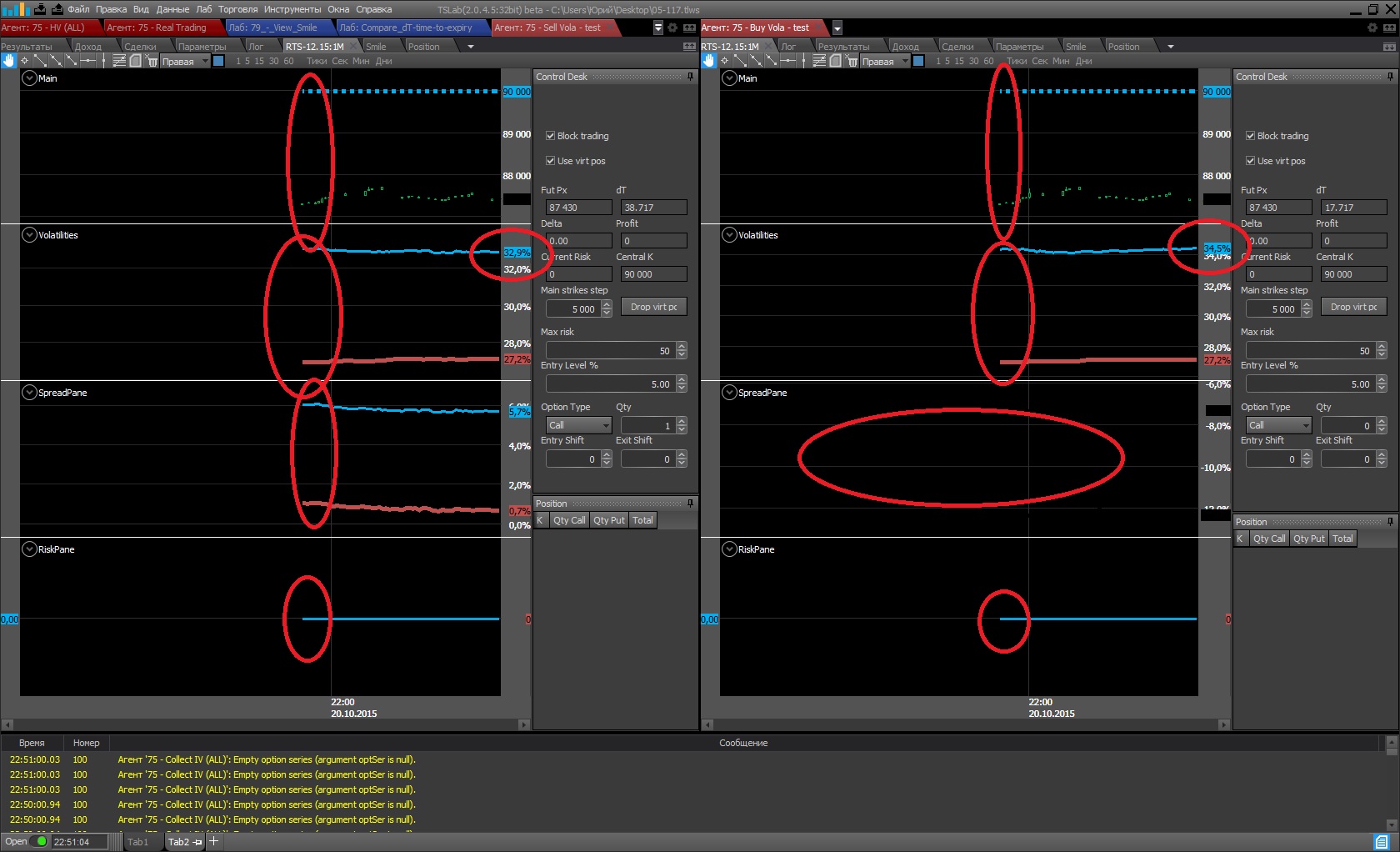1400x852 pixels.
Task: Sort log by the Время column header
Action: click(x=32, y=743)
